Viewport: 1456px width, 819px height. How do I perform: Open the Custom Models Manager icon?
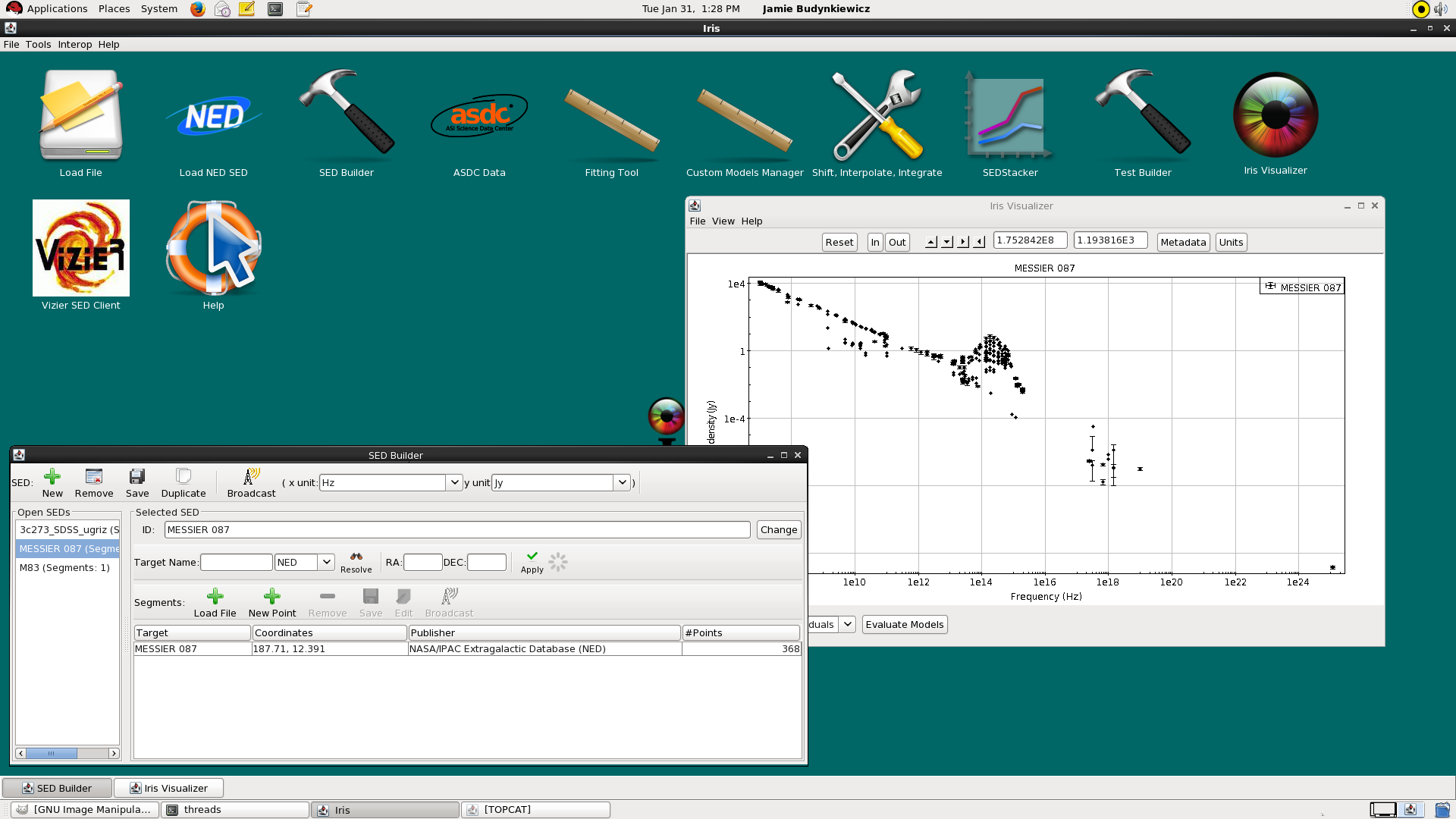coord(745,120)
